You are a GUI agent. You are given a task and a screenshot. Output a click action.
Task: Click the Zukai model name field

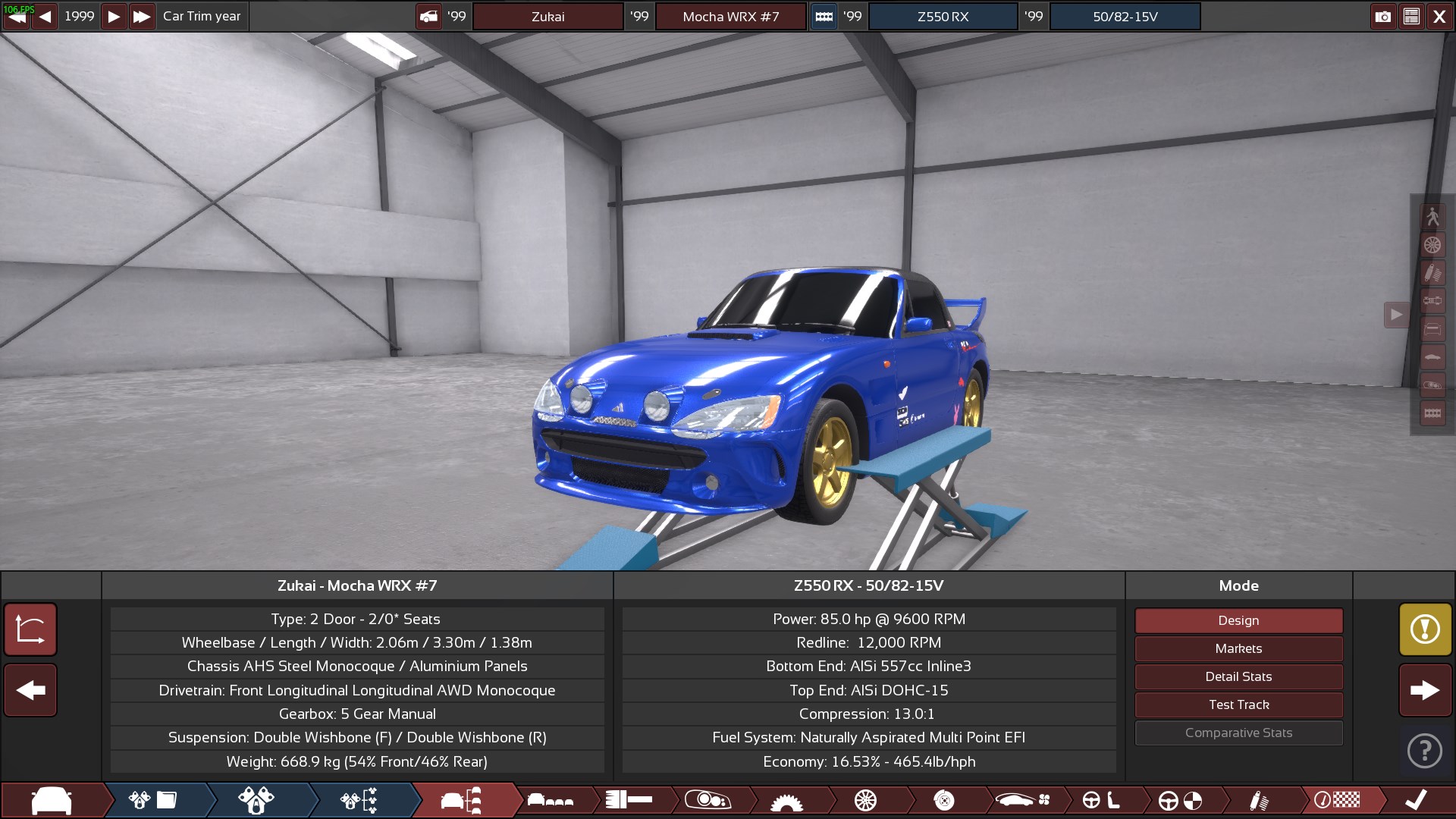(548, 16)
